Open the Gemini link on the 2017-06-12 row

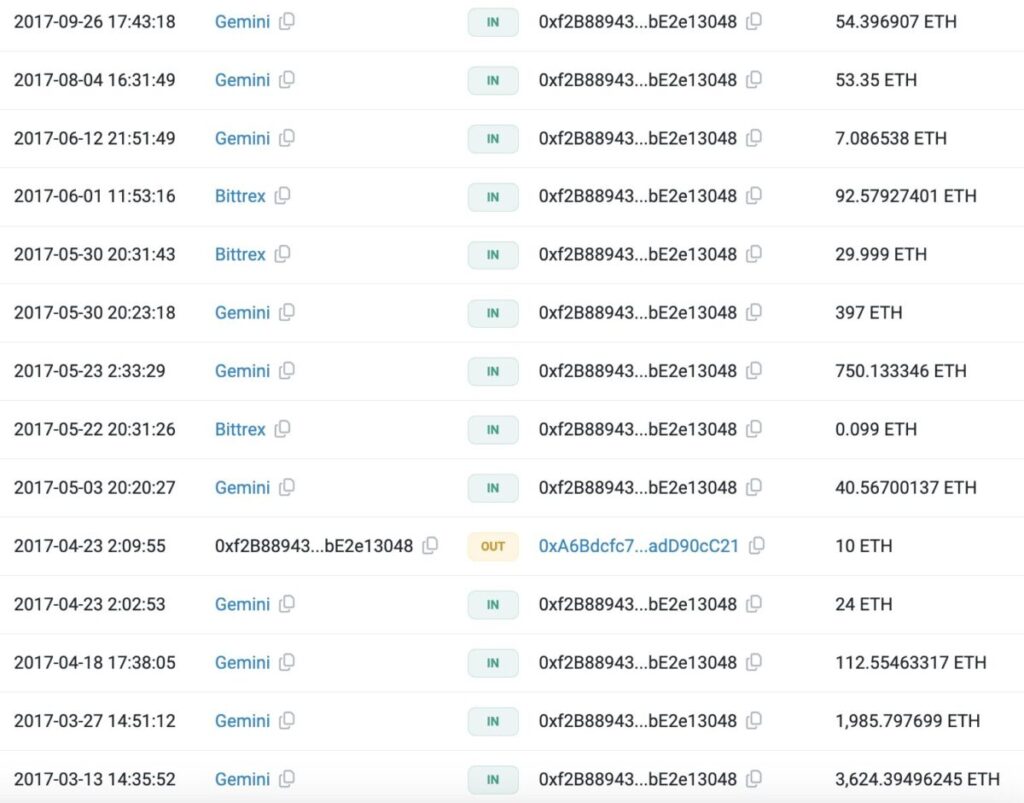pyautogui.click(x=242, y=138)
